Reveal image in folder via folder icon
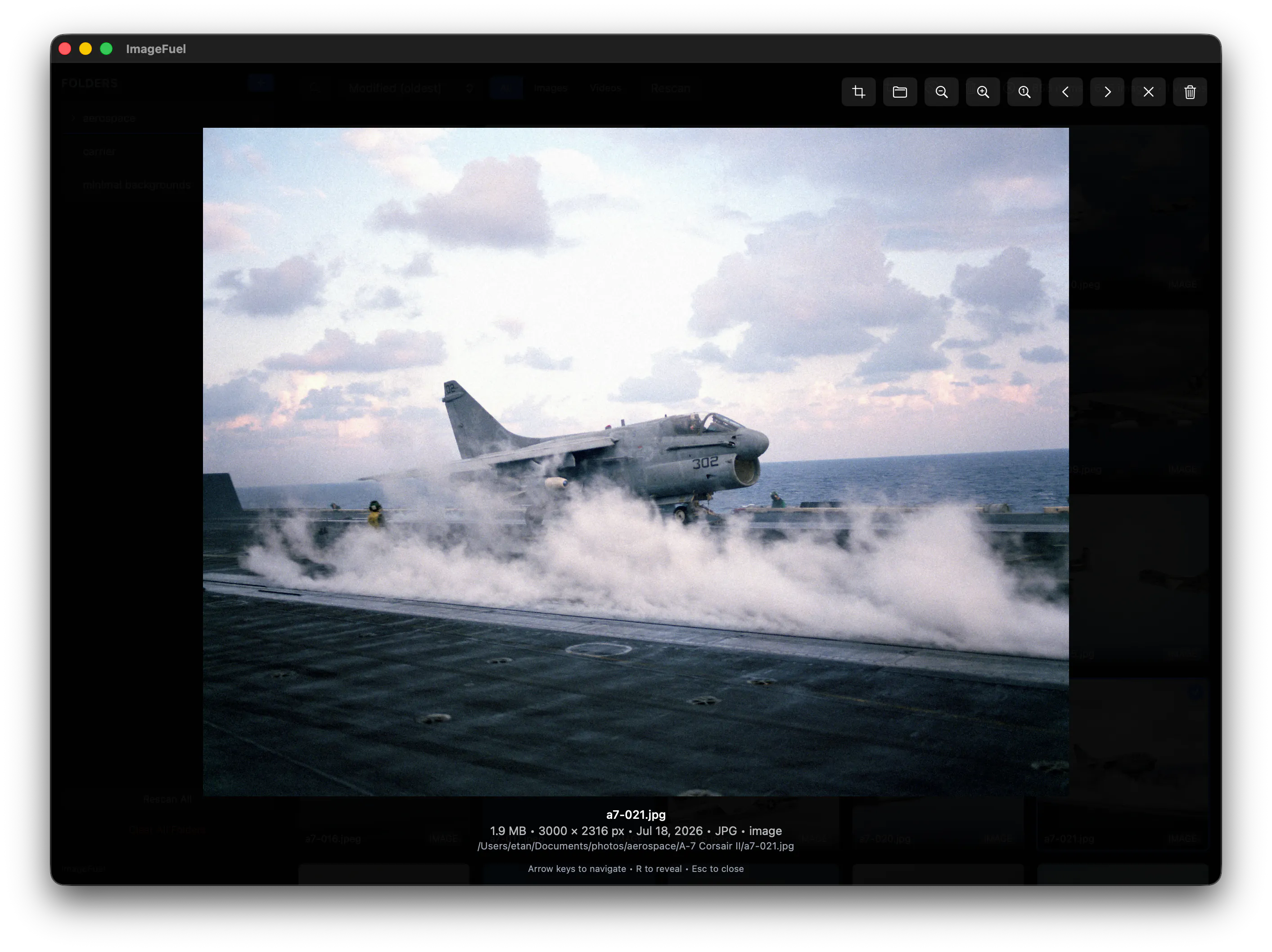 tap(900, 92)
